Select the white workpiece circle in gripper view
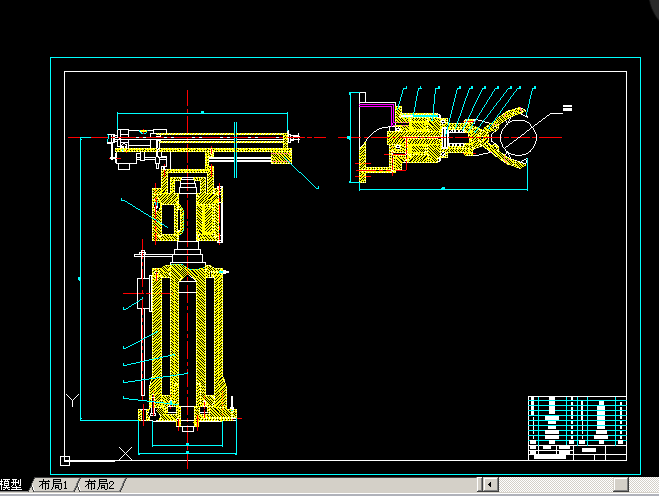659x496 pixels. [x=518, y=137]
